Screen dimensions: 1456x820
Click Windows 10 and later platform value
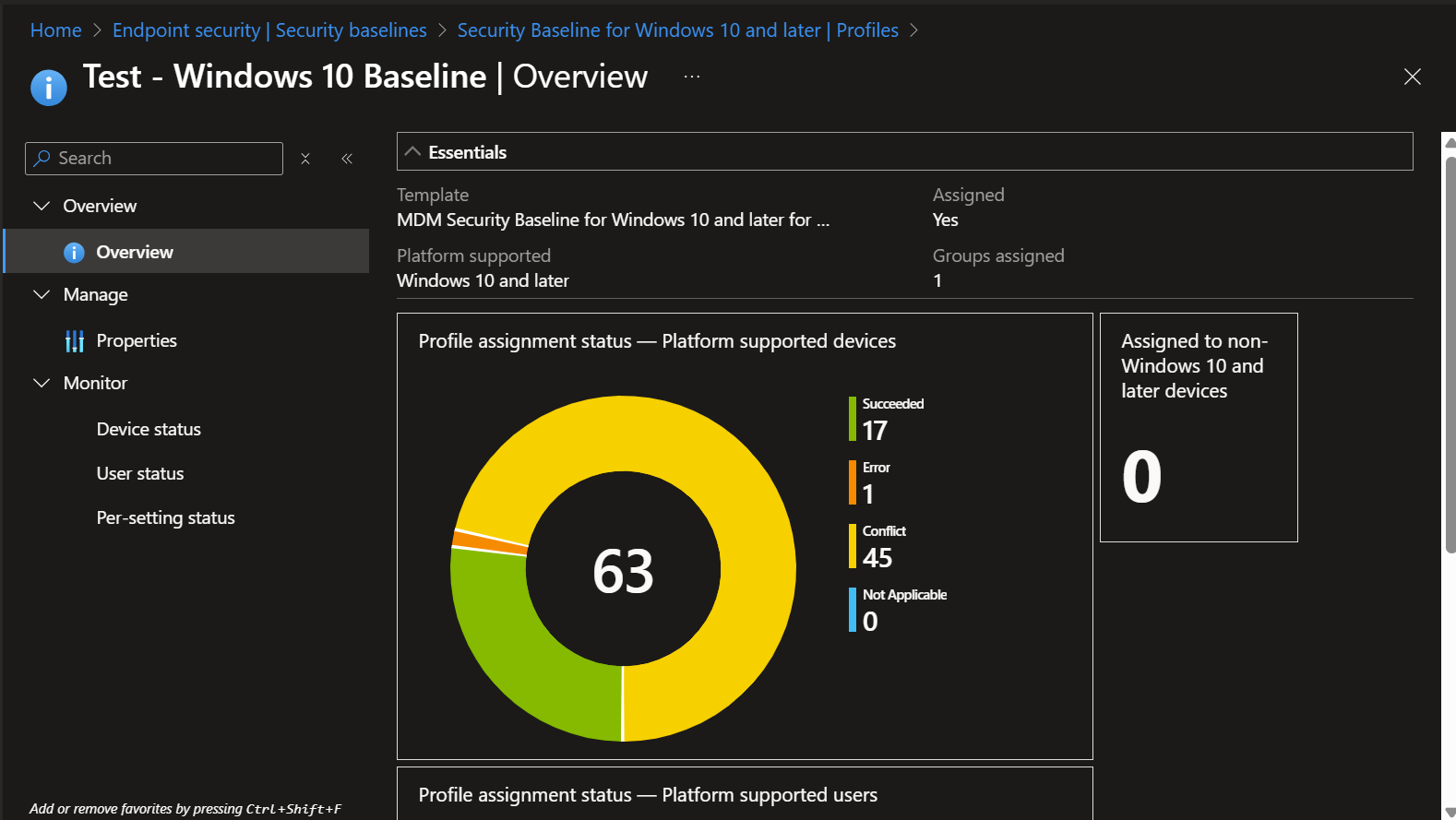pos(483,280)
